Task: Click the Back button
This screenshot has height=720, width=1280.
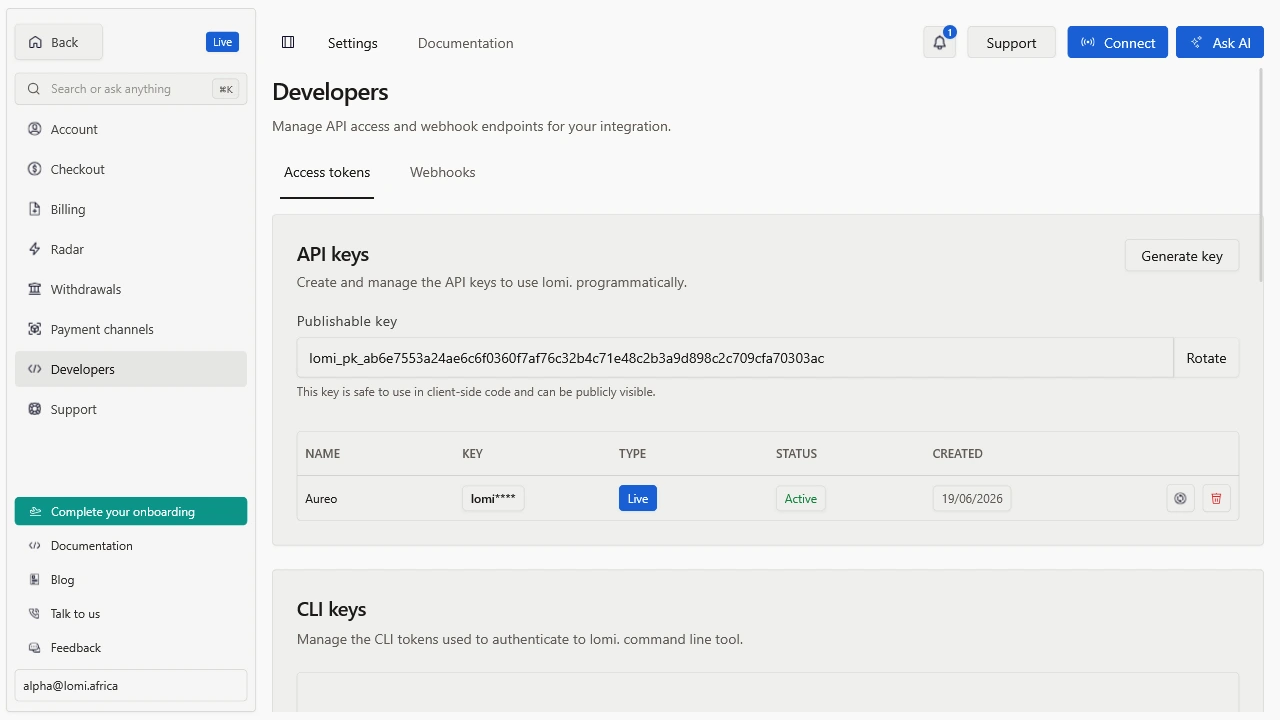Action: tap(59, 42)
